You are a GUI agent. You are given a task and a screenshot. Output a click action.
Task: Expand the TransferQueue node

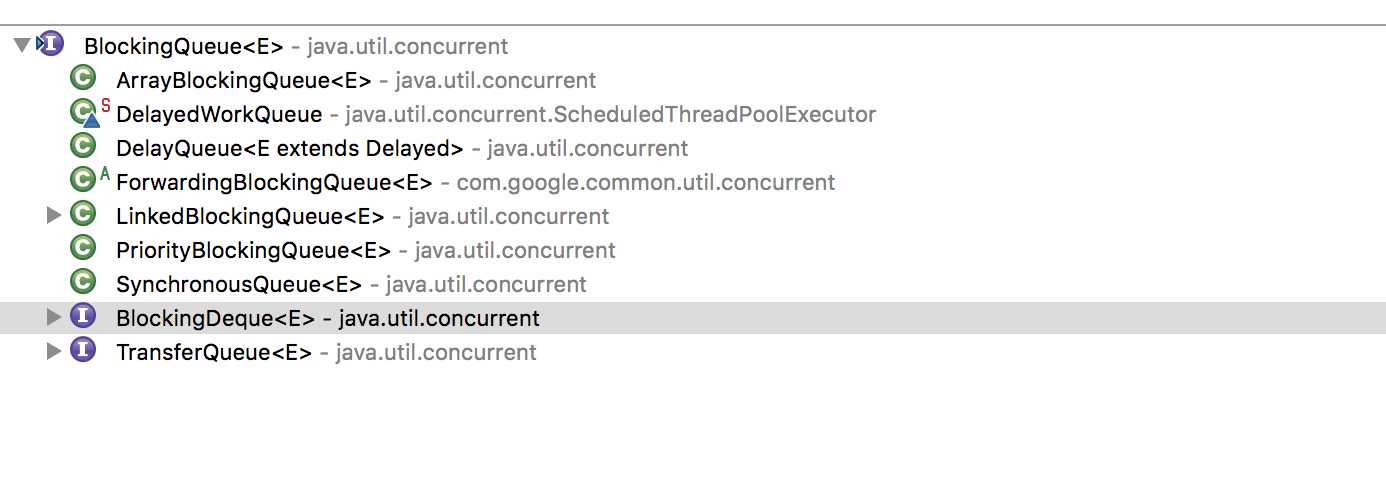[x=55, y=351]
